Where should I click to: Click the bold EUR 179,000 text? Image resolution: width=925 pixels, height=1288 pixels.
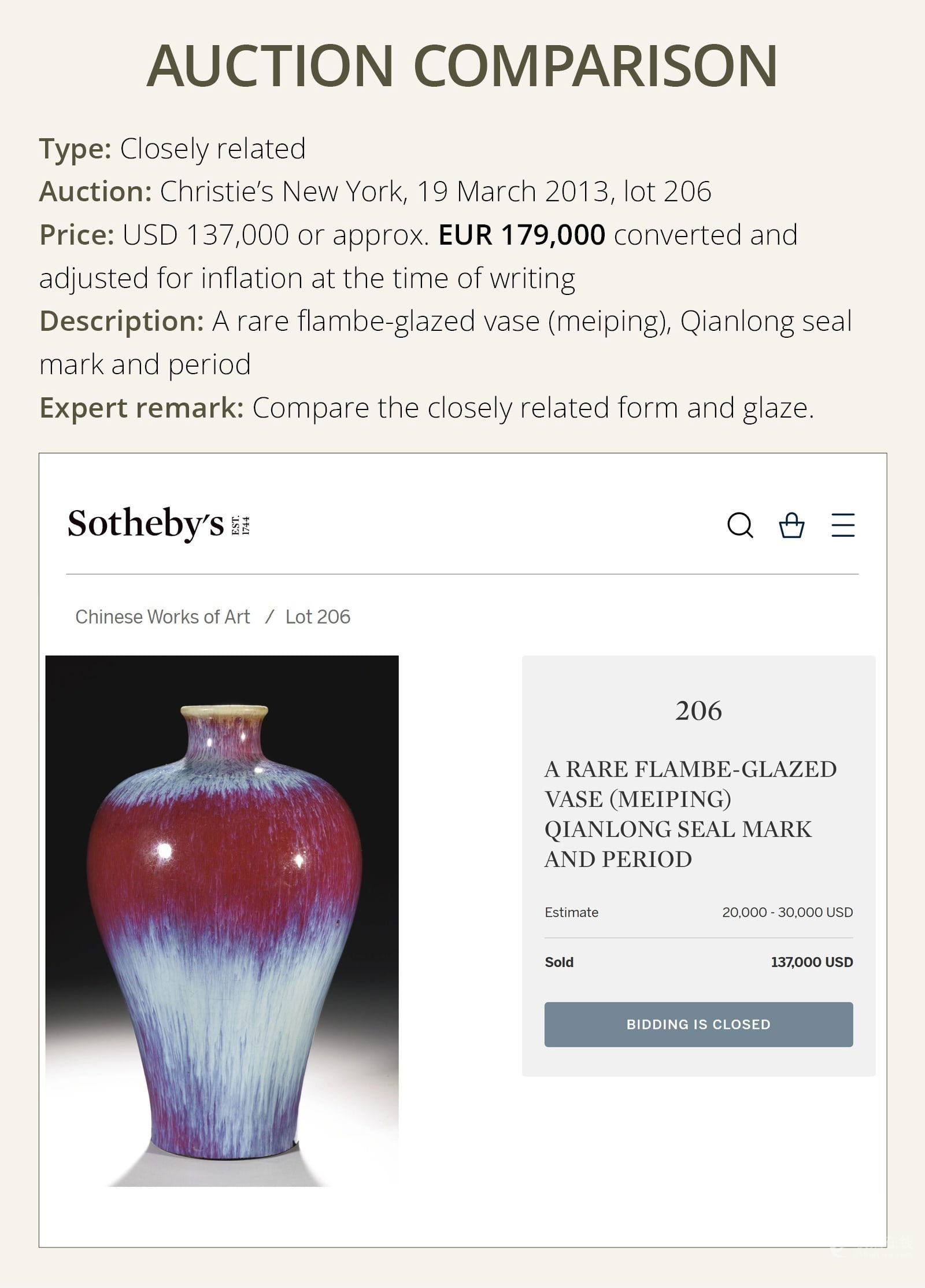[x=521, y=235]
